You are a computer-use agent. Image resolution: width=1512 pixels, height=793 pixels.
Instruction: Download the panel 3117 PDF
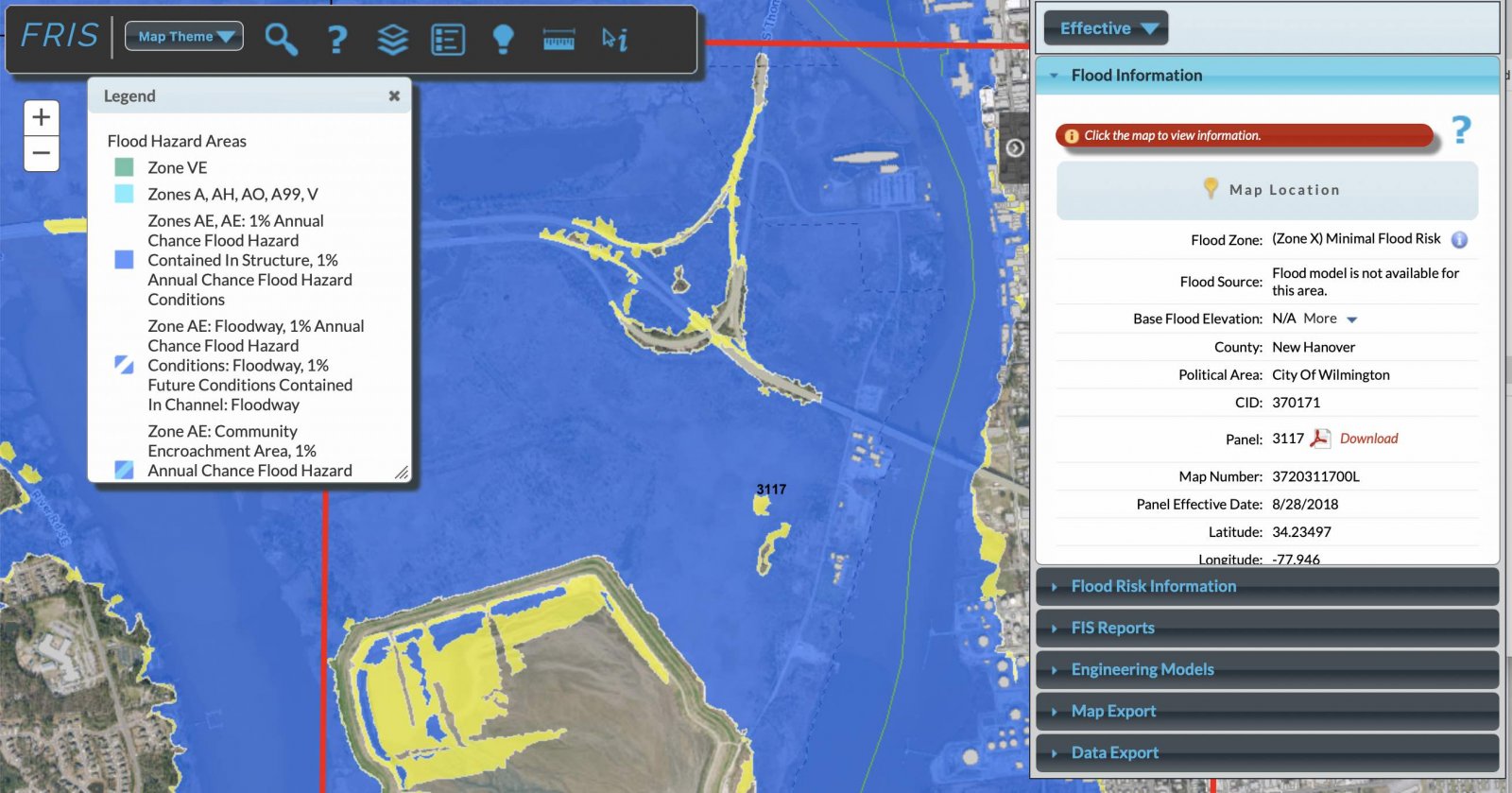1367,439
